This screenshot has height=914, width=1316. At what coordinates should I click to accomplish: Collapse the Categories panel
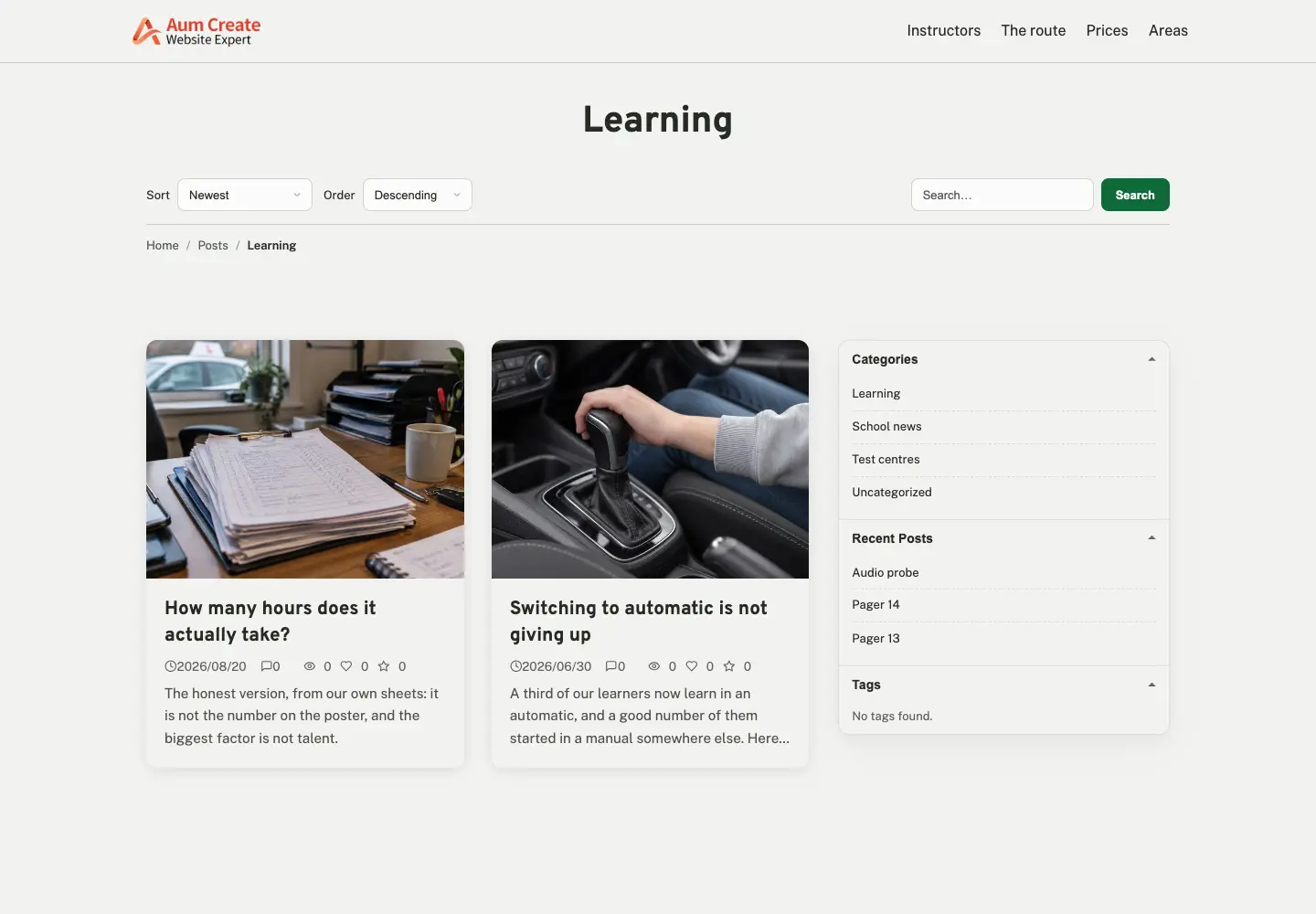pyautogui.click(x=1151, y=359)
